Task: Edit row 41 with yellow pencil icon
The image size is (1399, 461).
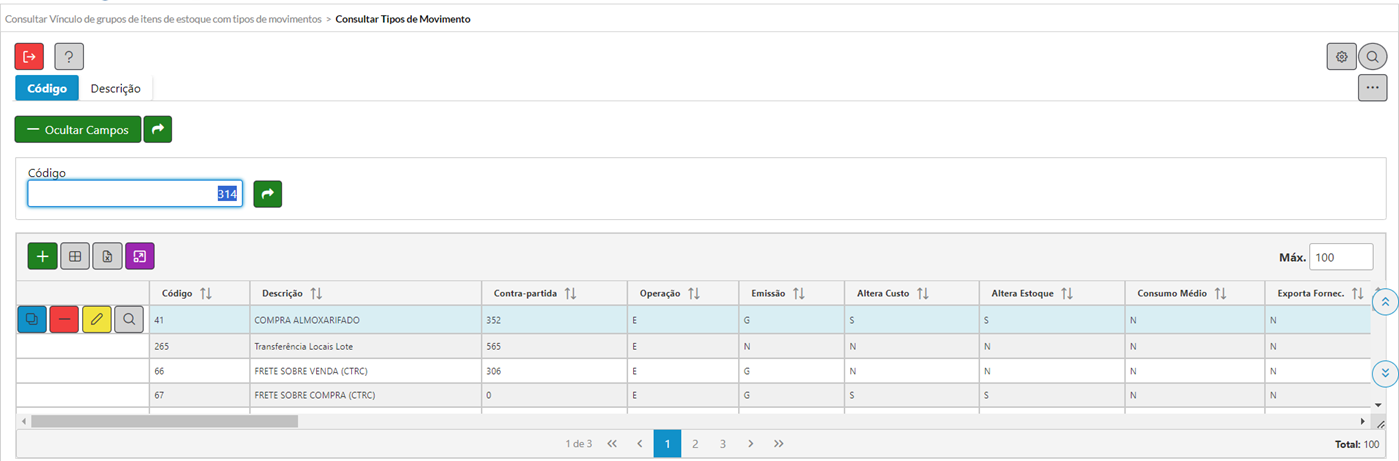Action: (97, 319)
